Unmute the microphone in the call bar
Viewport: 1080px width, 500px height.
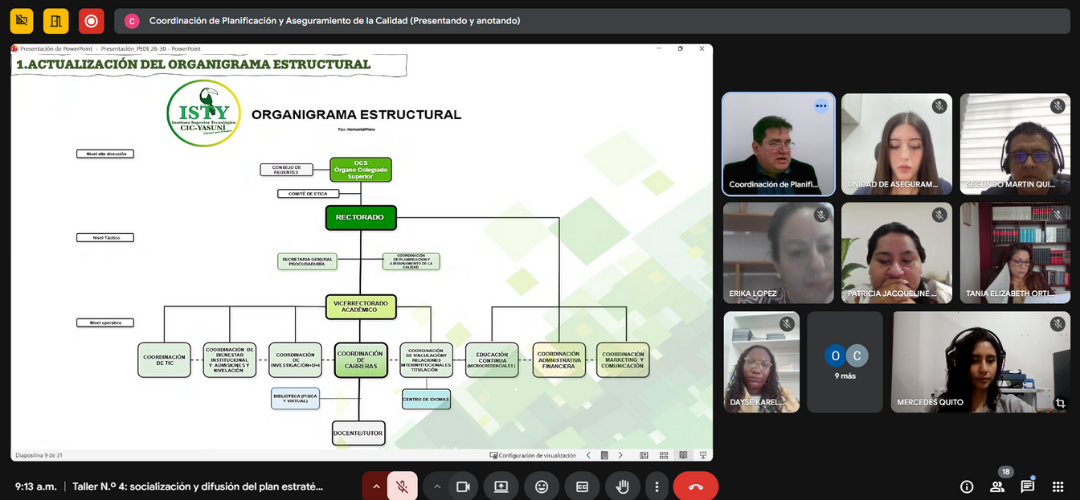pos(402,486)
